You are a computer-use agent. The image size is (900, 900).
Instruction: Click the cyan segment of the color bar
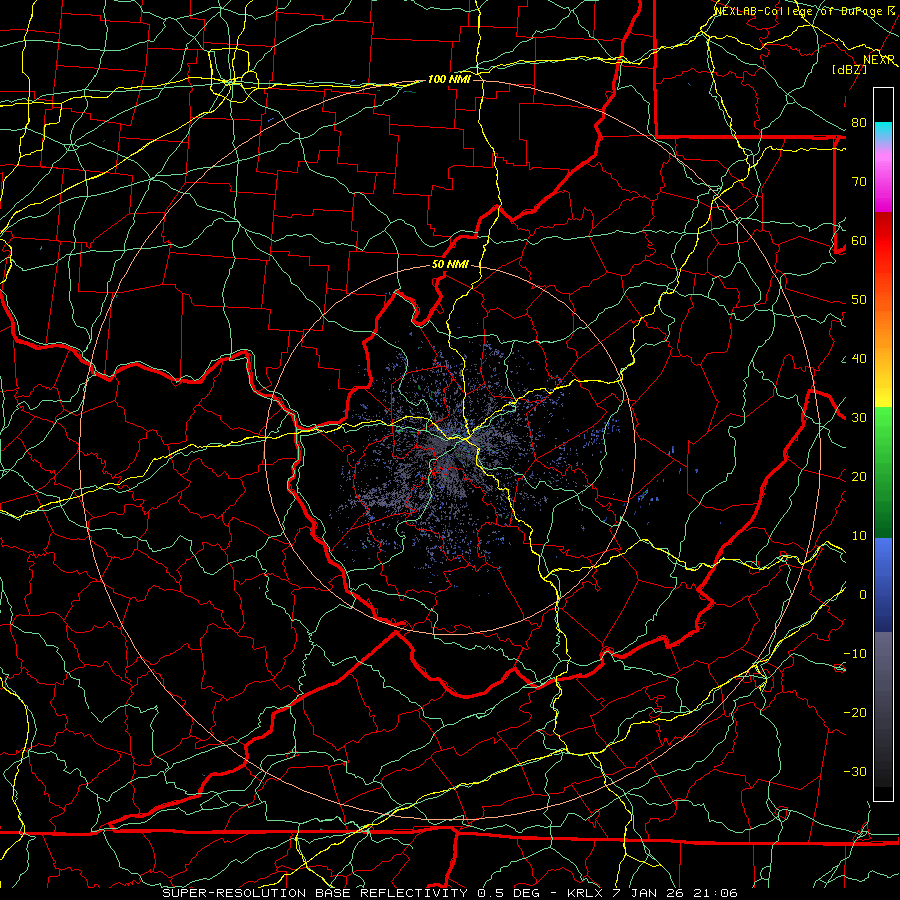click(x=883, y=131)
